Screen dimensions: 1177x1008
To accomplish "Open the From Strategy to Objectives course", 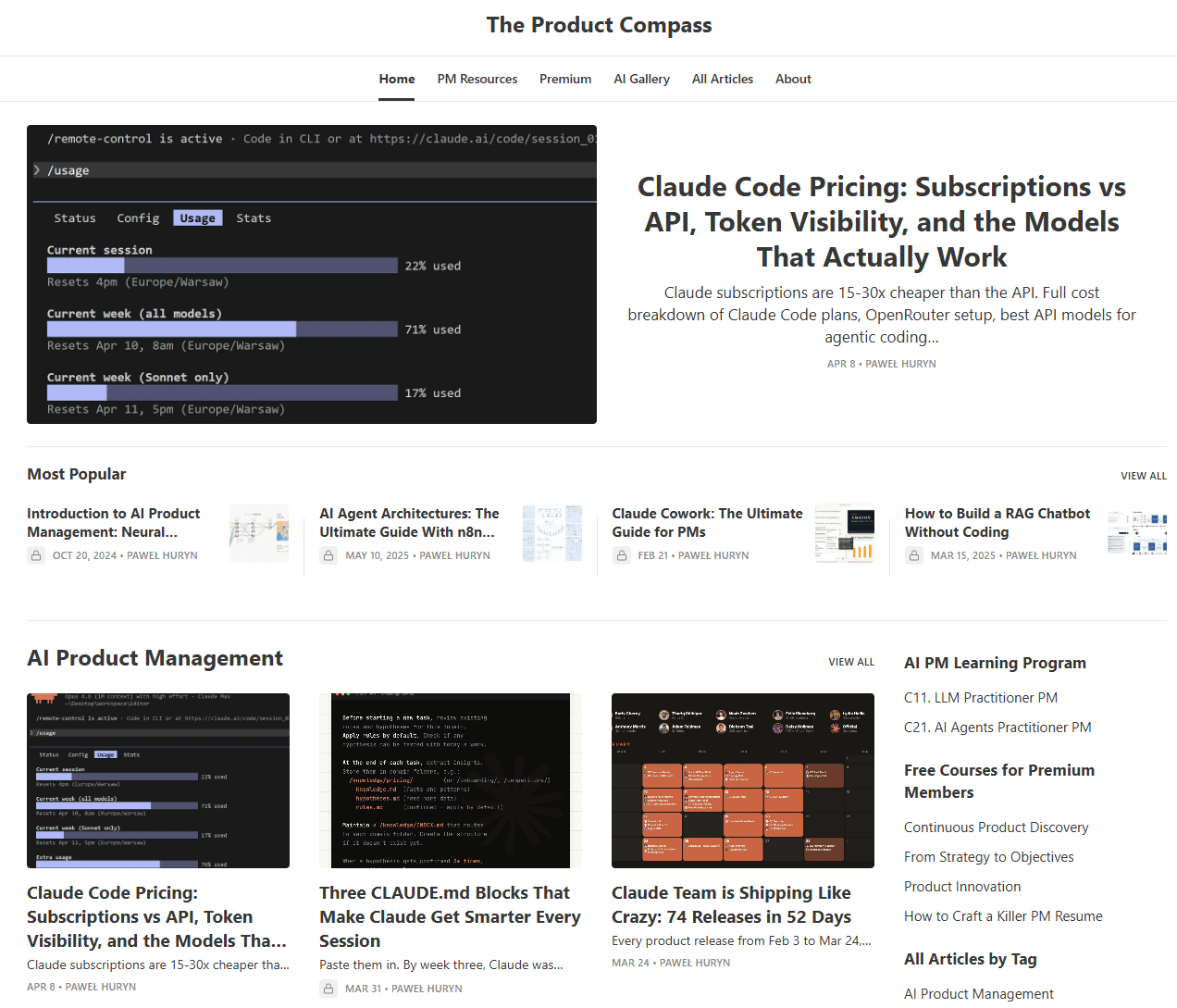I will (989, 857).
